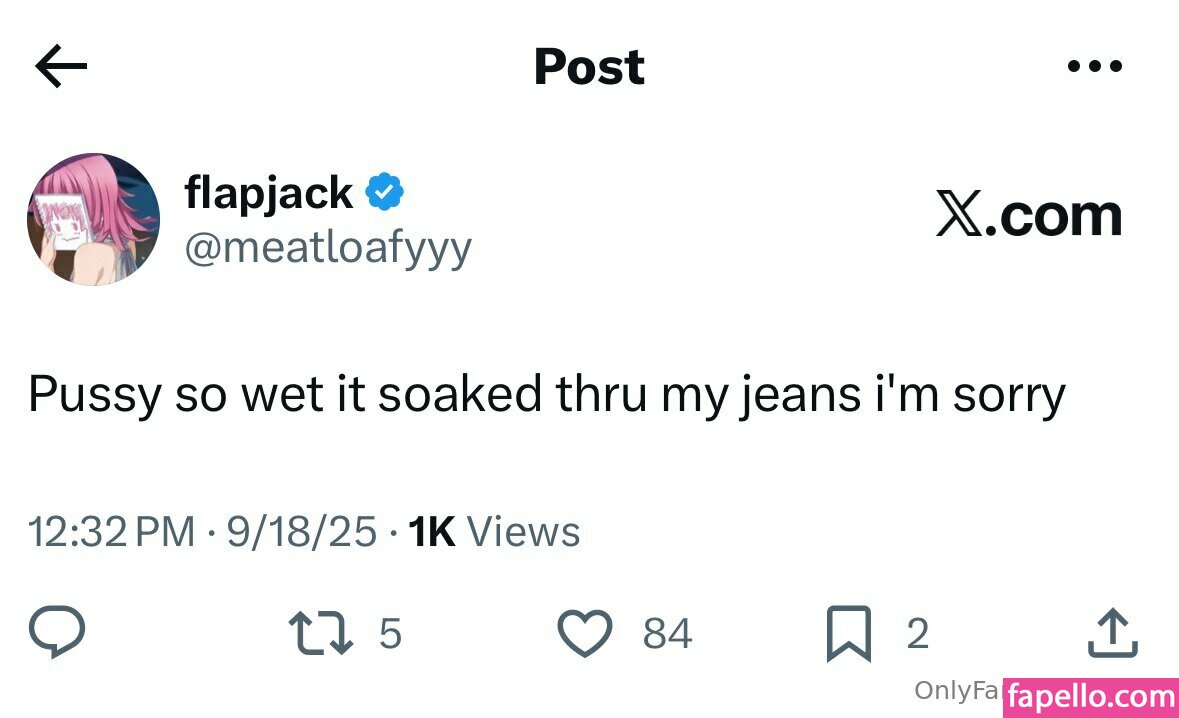Click the blue verified badge
1179x718 pixels.
pyautogui.click(x=384, y=192)
